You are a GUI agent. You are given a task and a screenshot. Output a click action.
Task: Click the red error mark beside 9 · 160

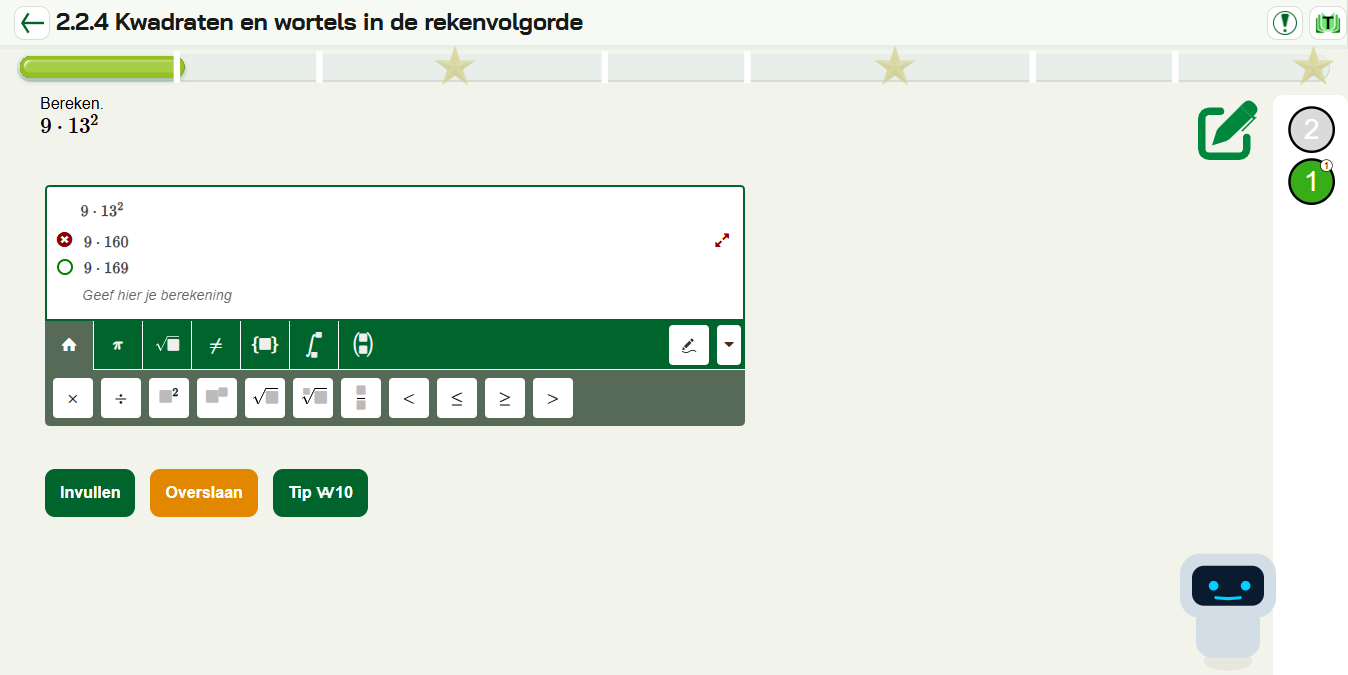[x=65, y=240]
